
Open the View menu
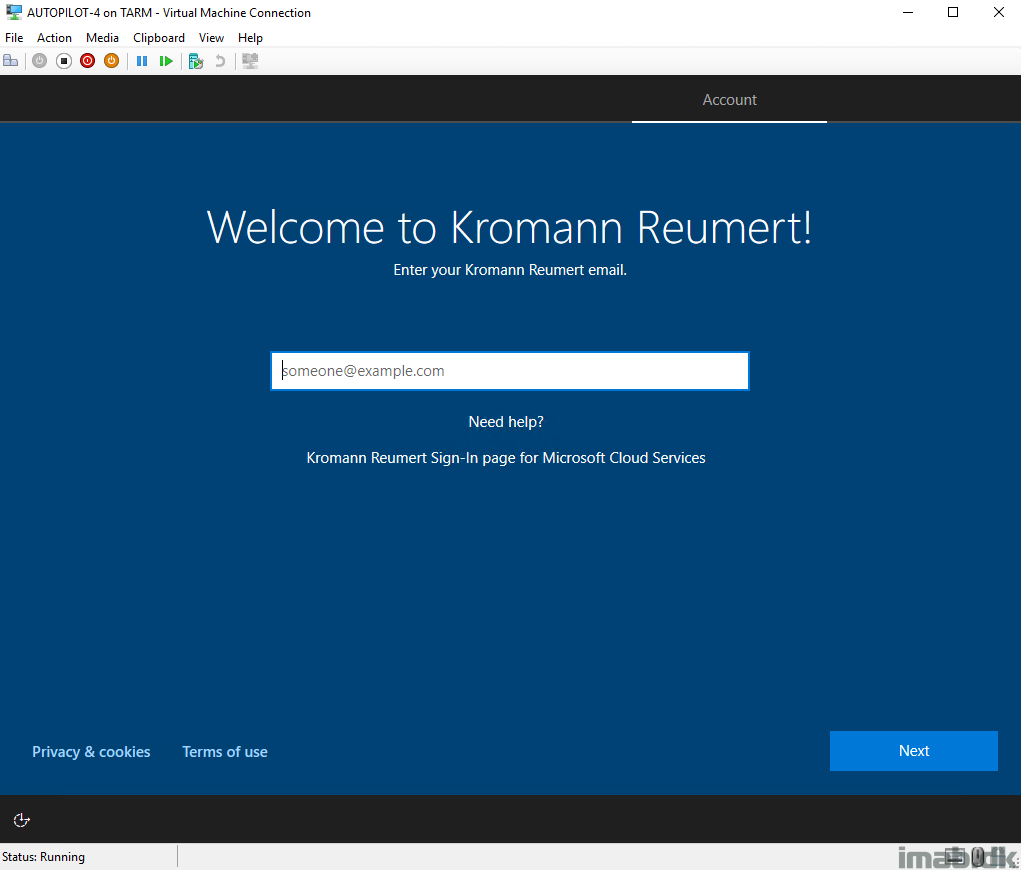211,38
